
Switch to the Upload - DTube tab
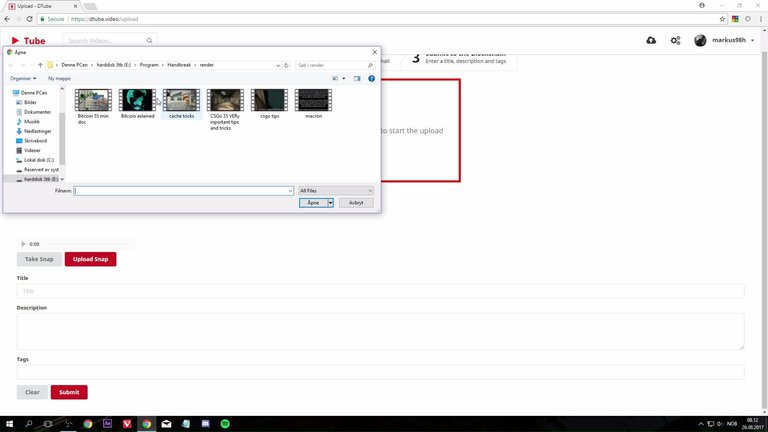click(43, 6)
